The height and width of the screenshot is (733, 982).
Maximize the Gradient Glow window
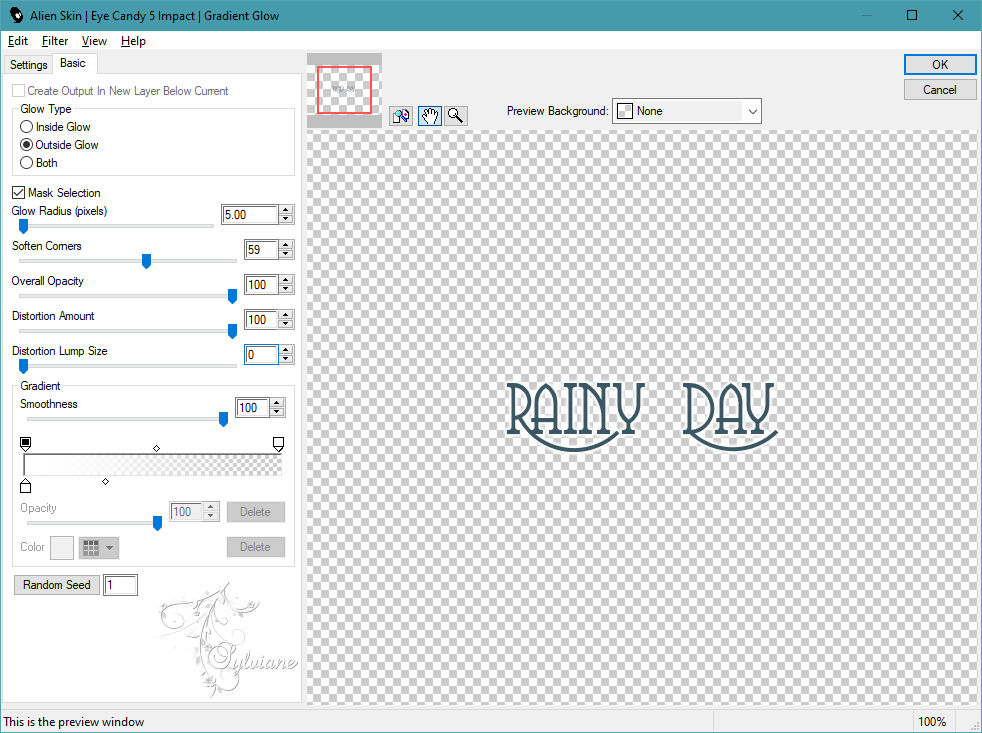pyautogui.click(x=912, y=15)
